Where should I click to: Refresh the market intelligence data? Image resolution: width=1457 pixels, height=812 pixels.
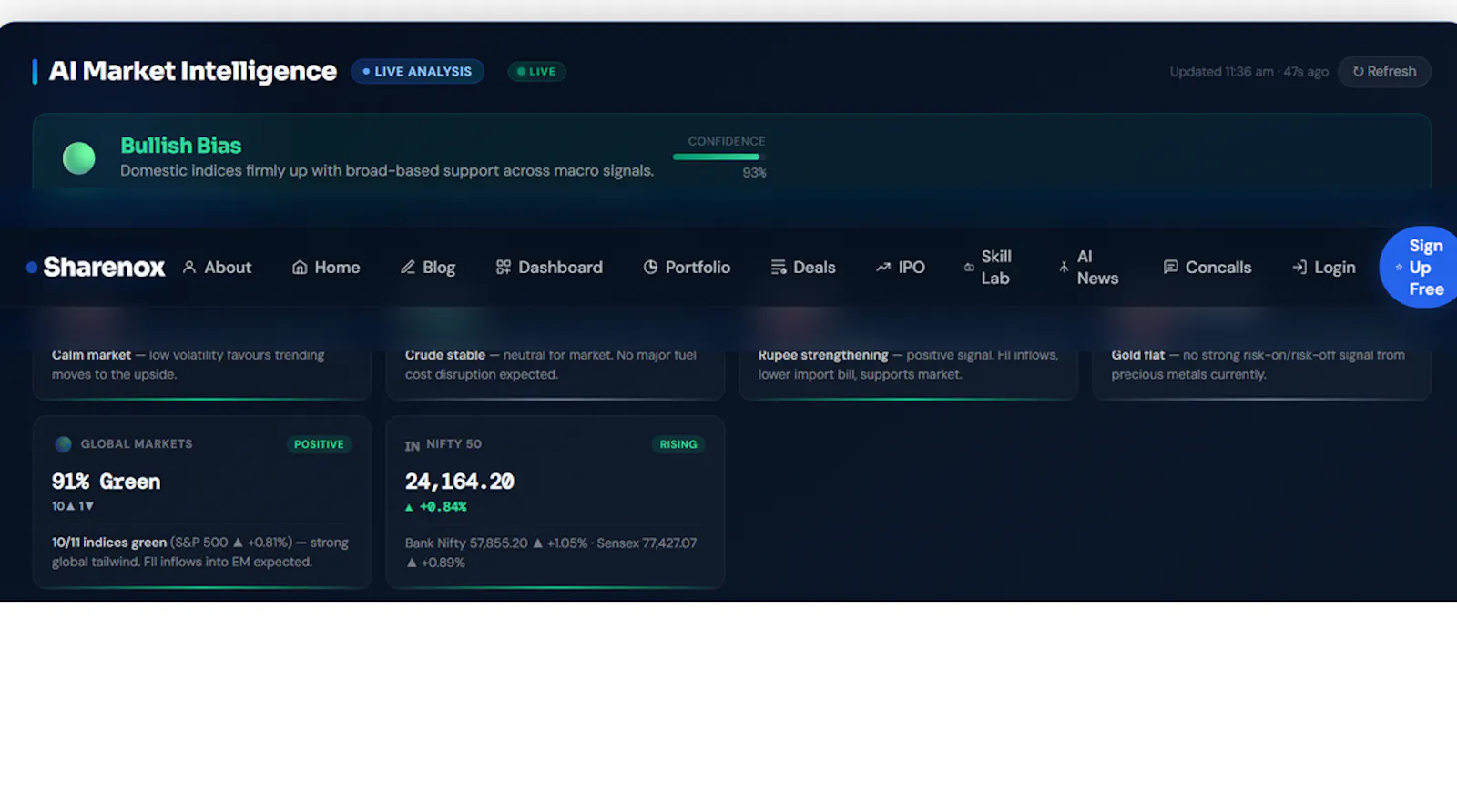pyautogui.click(x=1384, y=71)
